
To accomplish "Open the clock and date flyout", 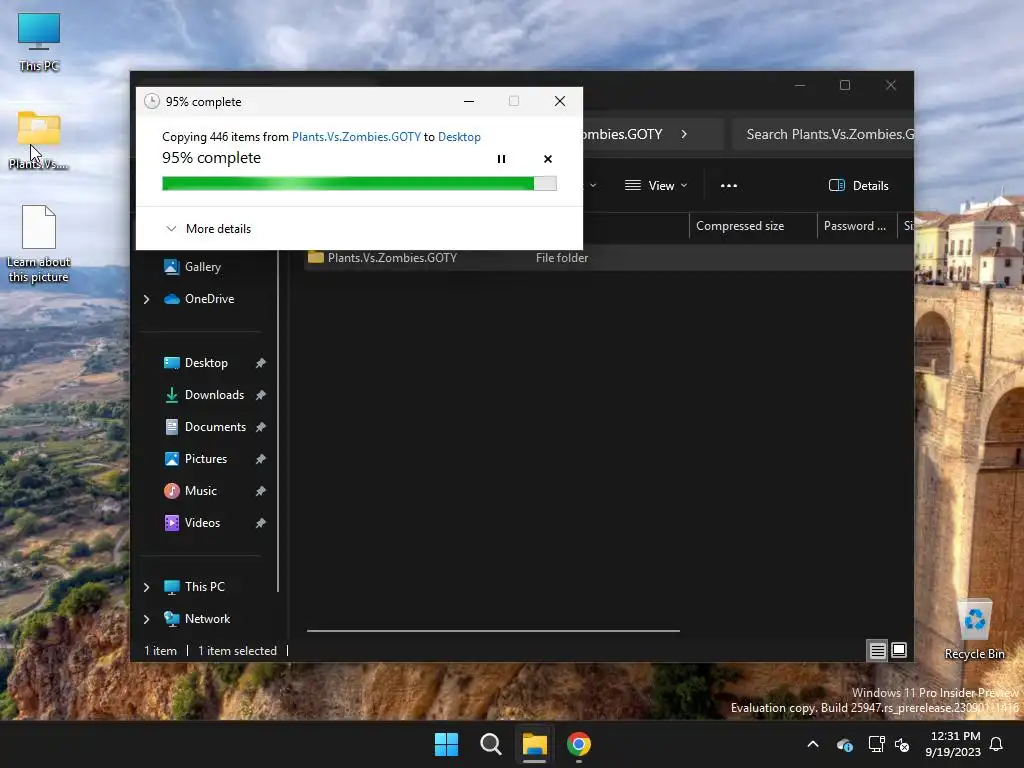I will pos(953,744).
